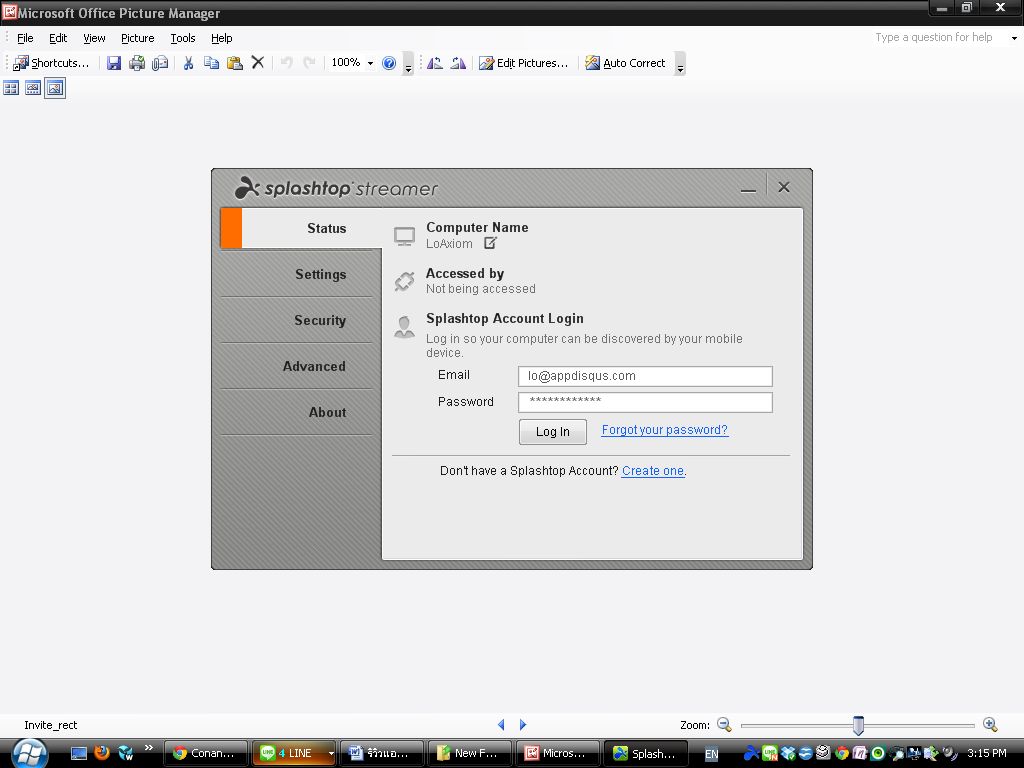Image resolution: width=1024 pixels, height=768 pixels.
Task: Switch to Thumbnail view icon
Action: [x=11, y=88]
